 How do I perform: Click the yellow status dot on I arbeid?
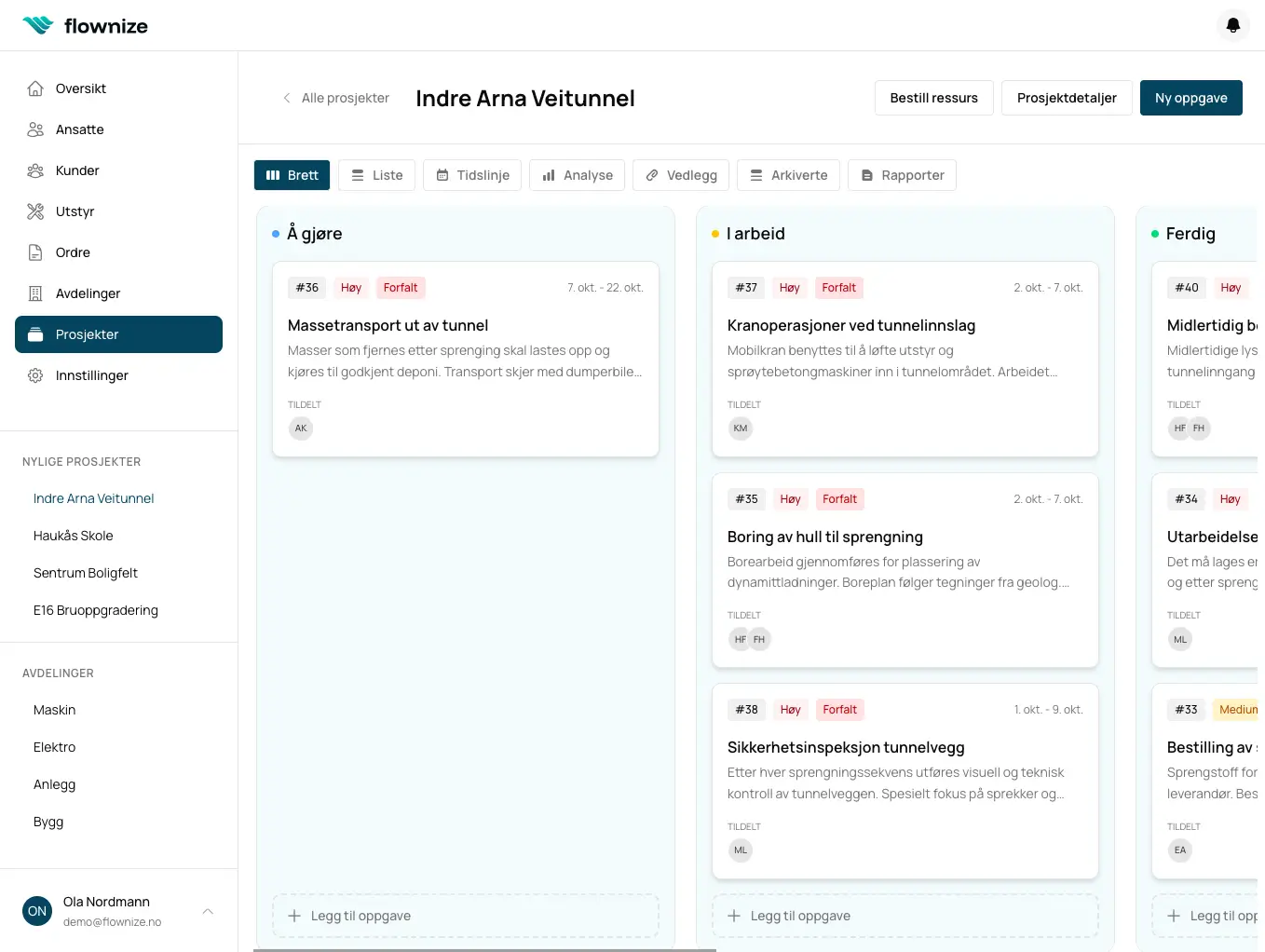point(714,234)
